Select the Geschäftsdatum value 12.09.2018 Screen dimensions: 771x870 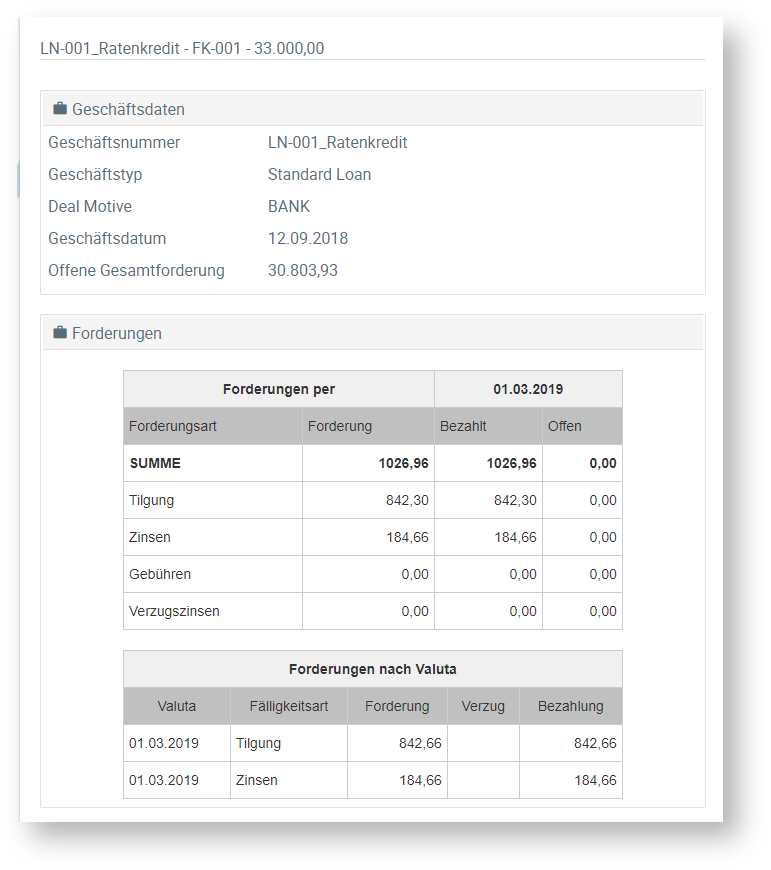(x=308, y=239)
